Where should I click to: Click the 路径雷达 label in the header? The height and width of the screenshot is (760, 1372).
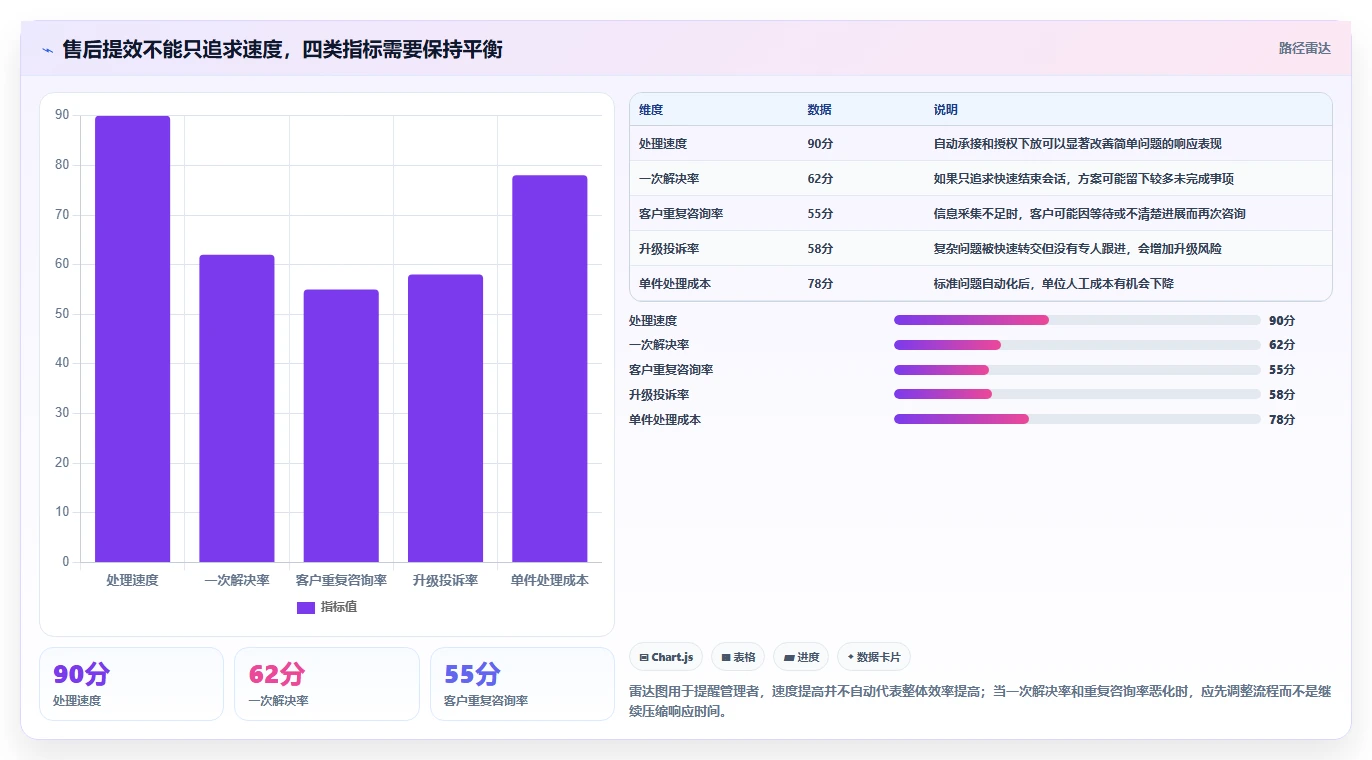click(1304, 48)
